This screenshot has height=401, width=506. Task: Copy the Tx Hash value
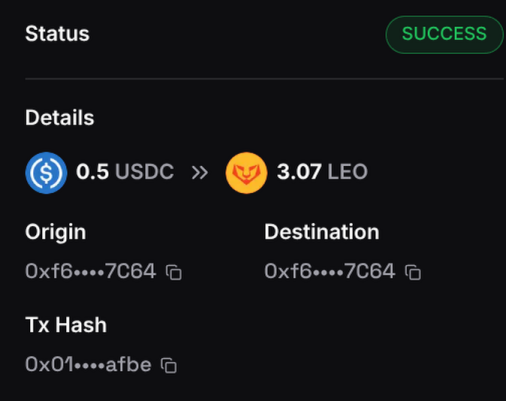point(169,365)
